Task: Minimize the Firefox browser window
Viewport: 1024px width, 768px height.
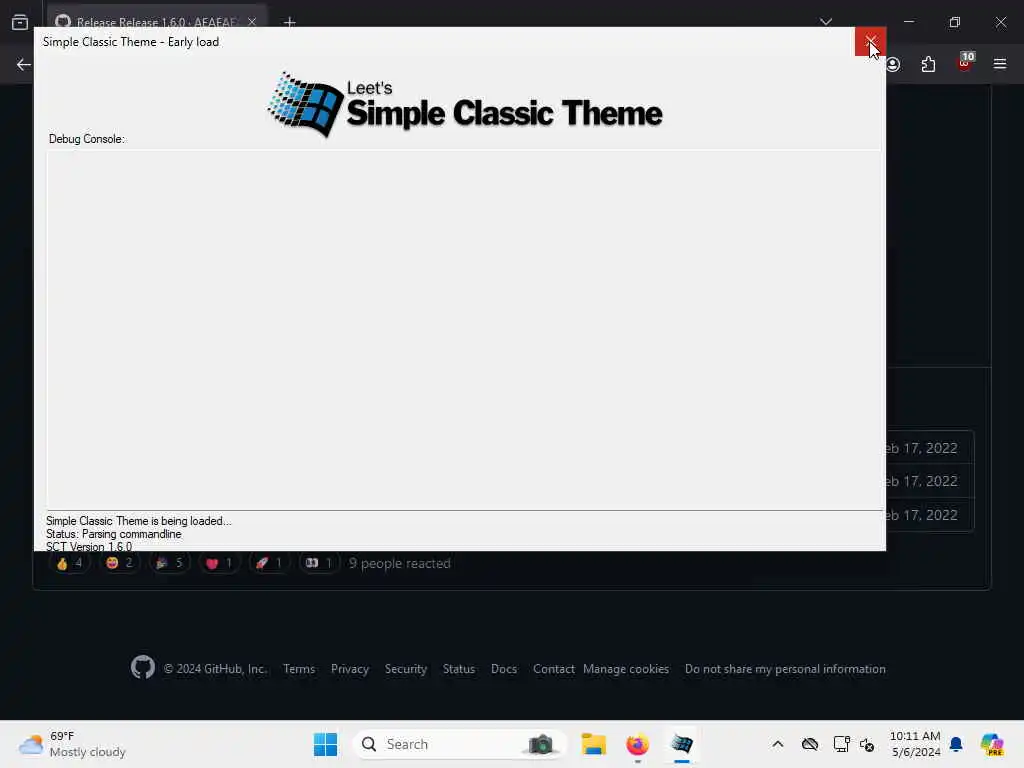Action: point(908,22)
